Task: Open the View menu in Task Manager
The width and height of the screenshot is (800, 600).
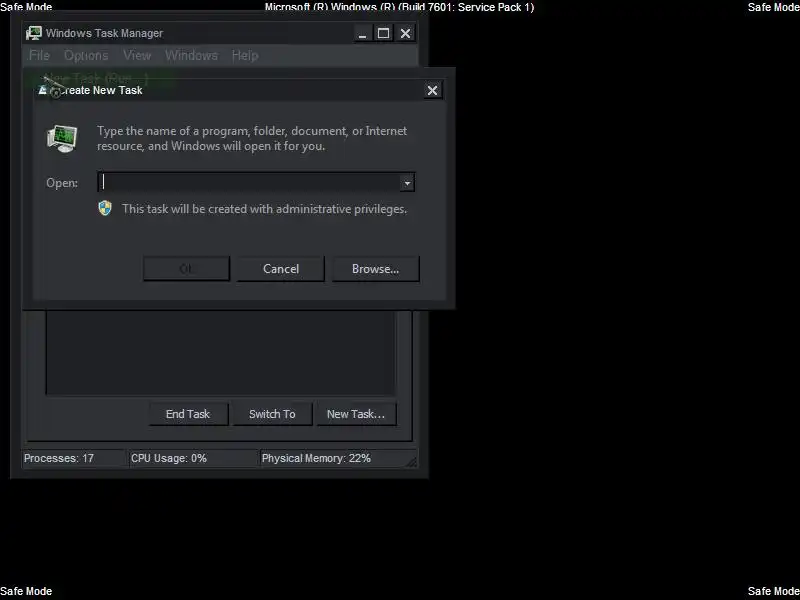Action: point(137,55)
